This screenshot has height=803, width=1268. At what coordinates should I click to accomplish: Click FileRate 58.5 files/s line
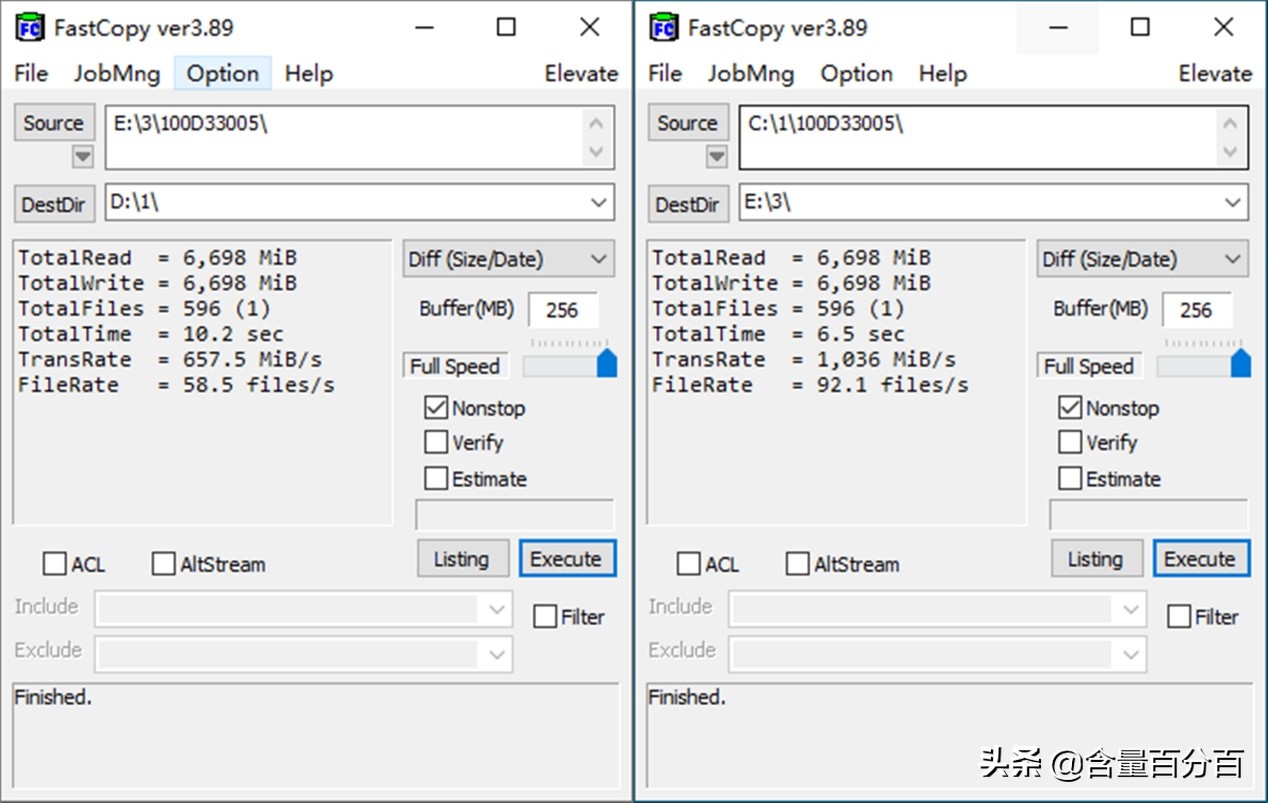click(176, 385)
